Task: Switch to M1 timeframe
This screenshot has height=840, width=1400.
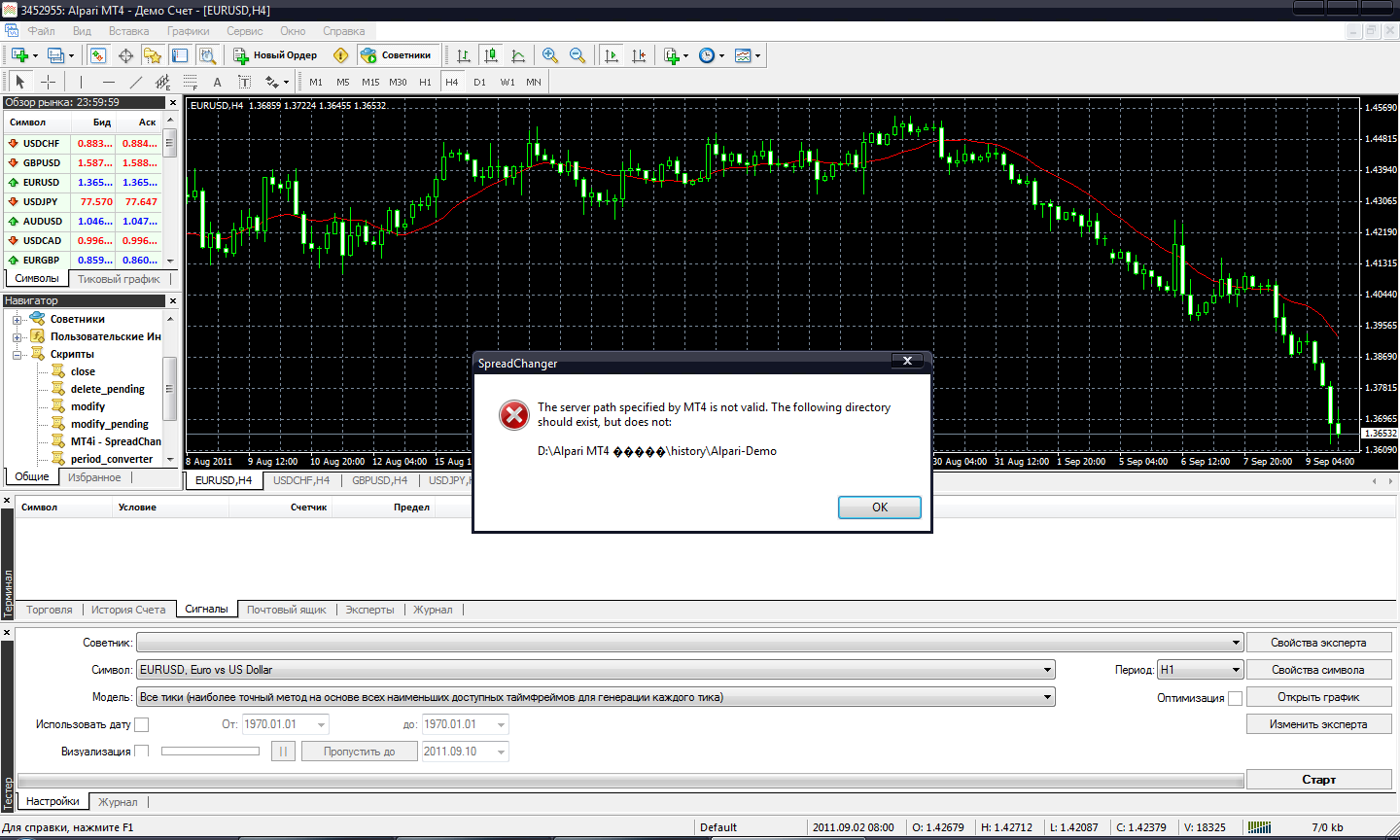Action: [x=316, y=82]
